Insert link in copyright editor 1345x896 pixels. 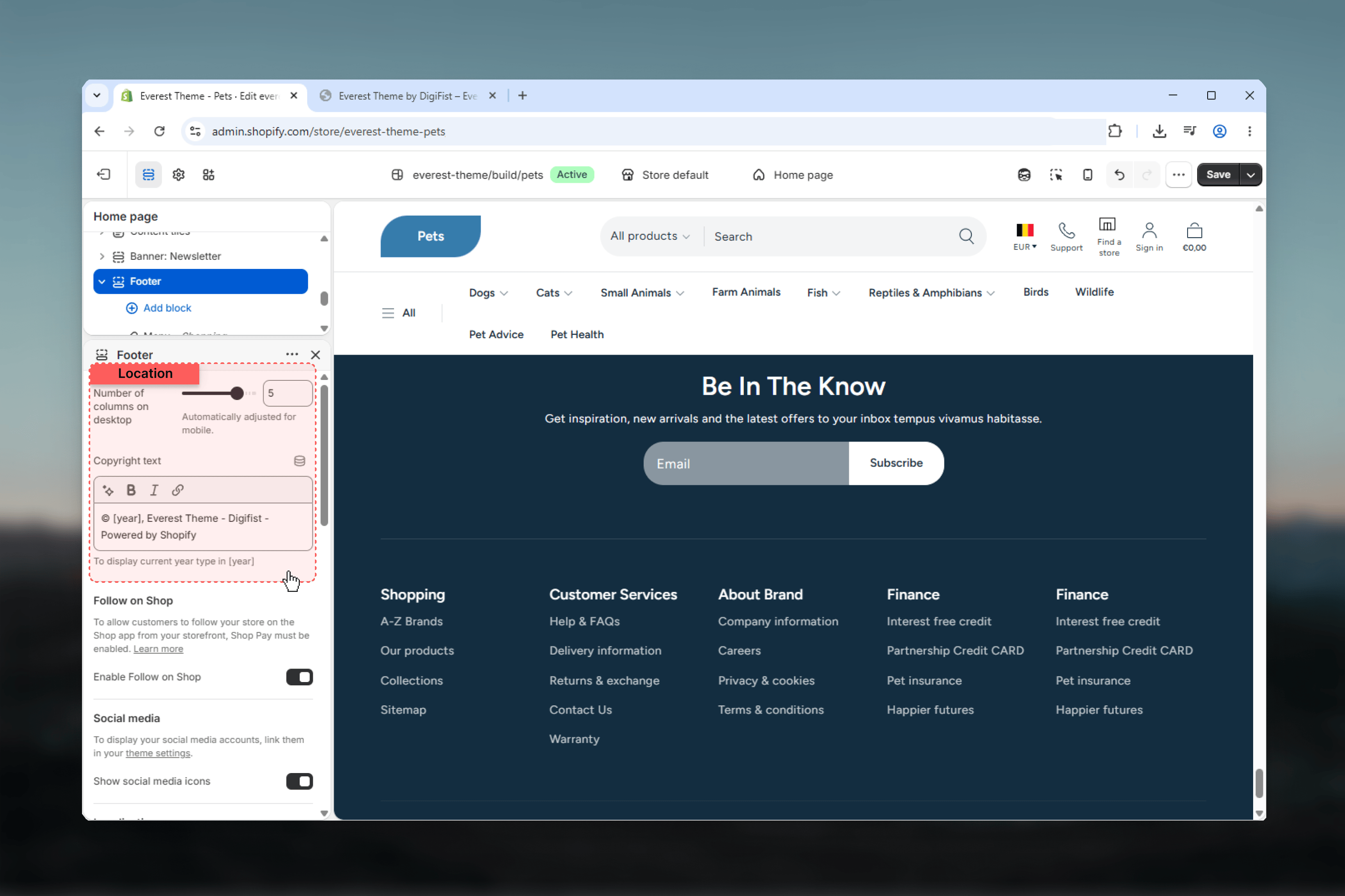[x=177, y=490]
